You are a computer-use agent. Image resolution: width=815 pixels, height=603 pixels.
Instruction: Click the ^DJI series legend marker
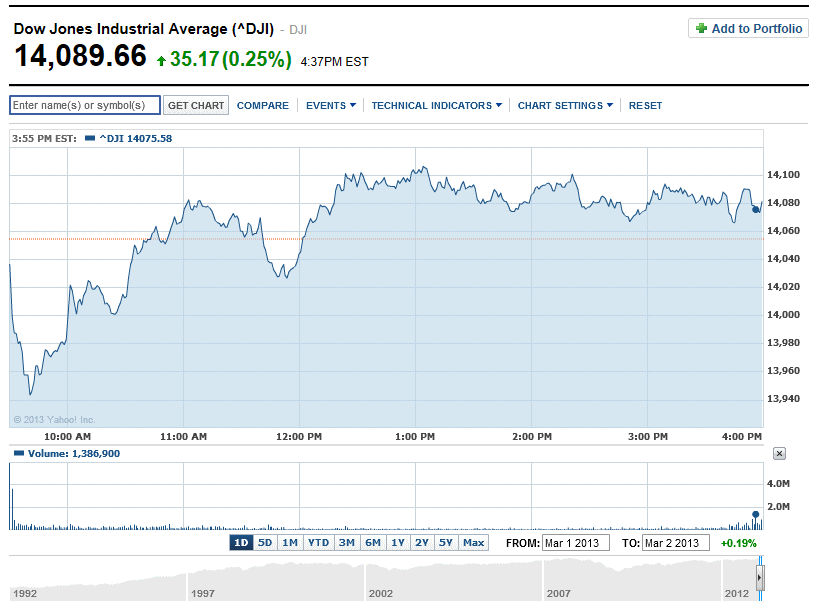90,138
